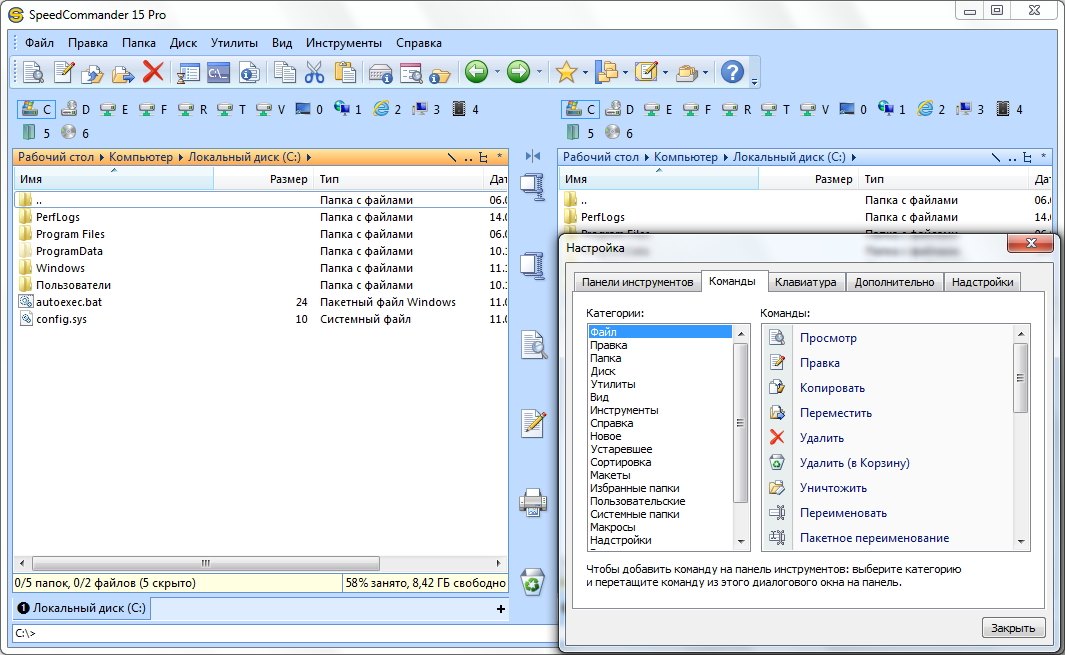Click the printer icon in middle strip
This screenshot has width=1065, height=655.
coord(533,501)
